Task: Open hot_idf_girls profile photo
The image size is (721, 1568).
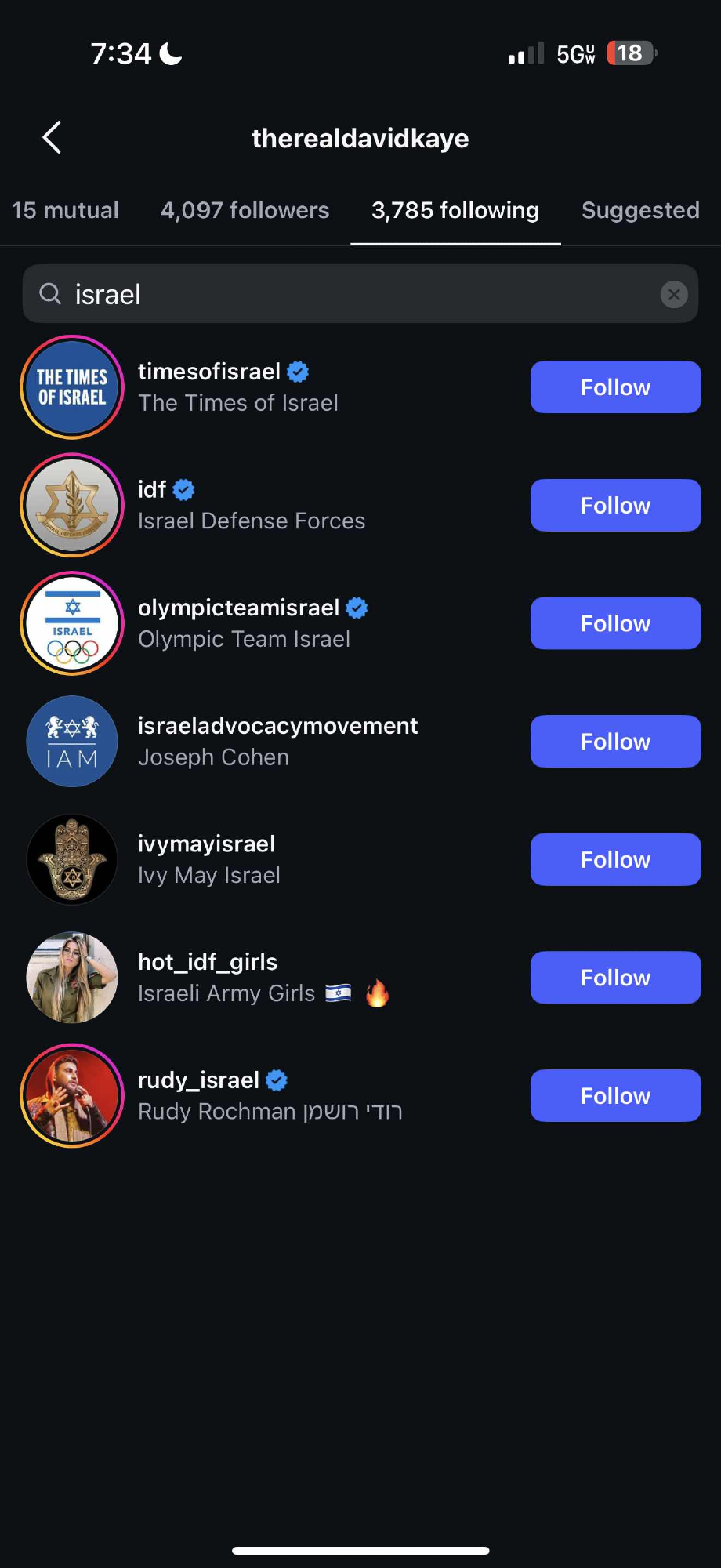Action: coord(72,978)
